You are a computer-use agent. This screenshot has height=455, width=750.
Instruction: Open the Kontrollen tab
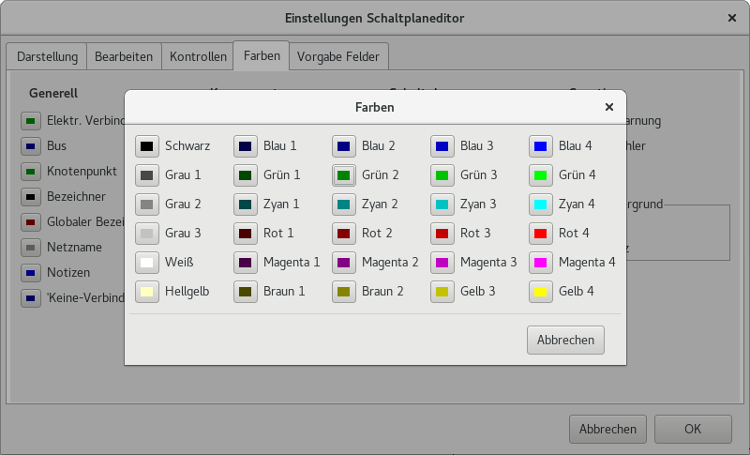(198, 56)
